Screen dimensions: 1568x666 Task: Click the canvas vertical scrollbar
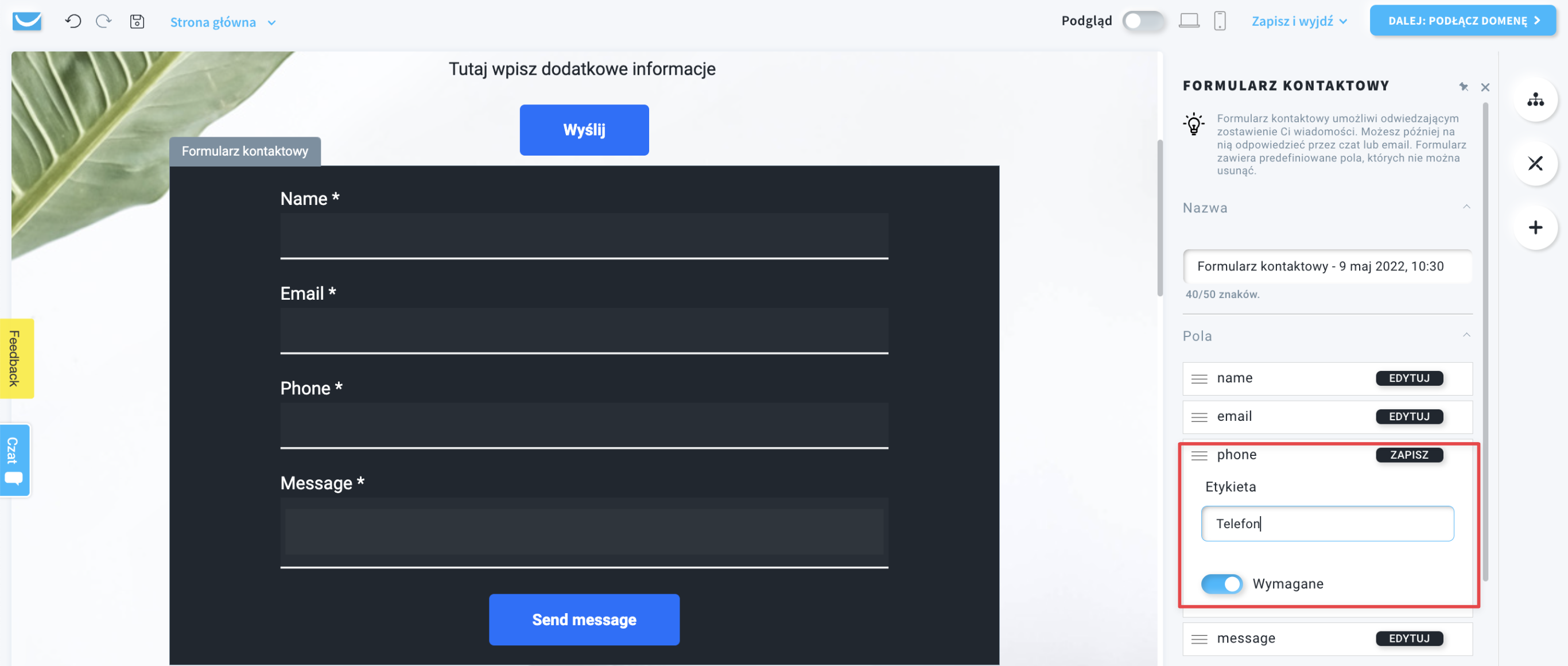coord(1159,218)
